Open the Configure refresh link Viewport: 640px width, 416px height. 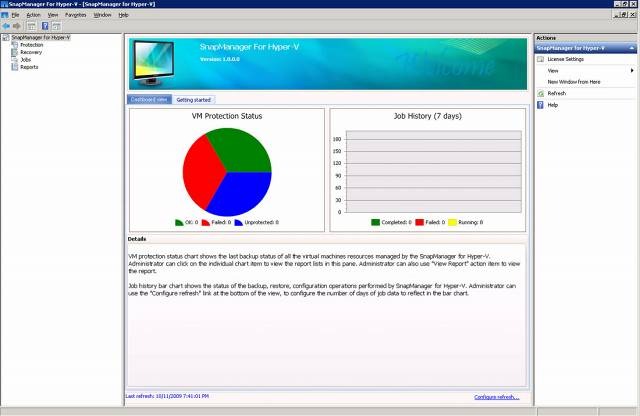497,397
